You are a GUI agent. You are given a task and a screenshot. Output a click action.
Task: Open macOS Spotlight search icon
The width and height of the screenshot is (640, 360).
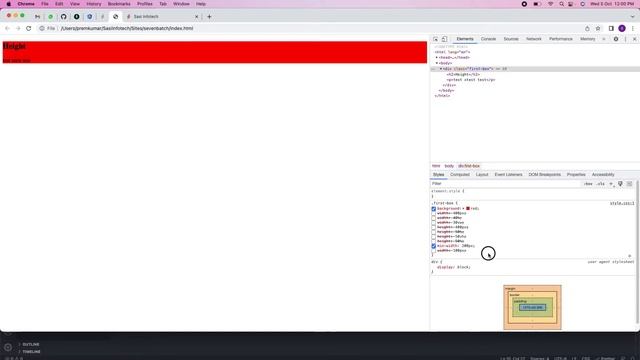[561, 4]
